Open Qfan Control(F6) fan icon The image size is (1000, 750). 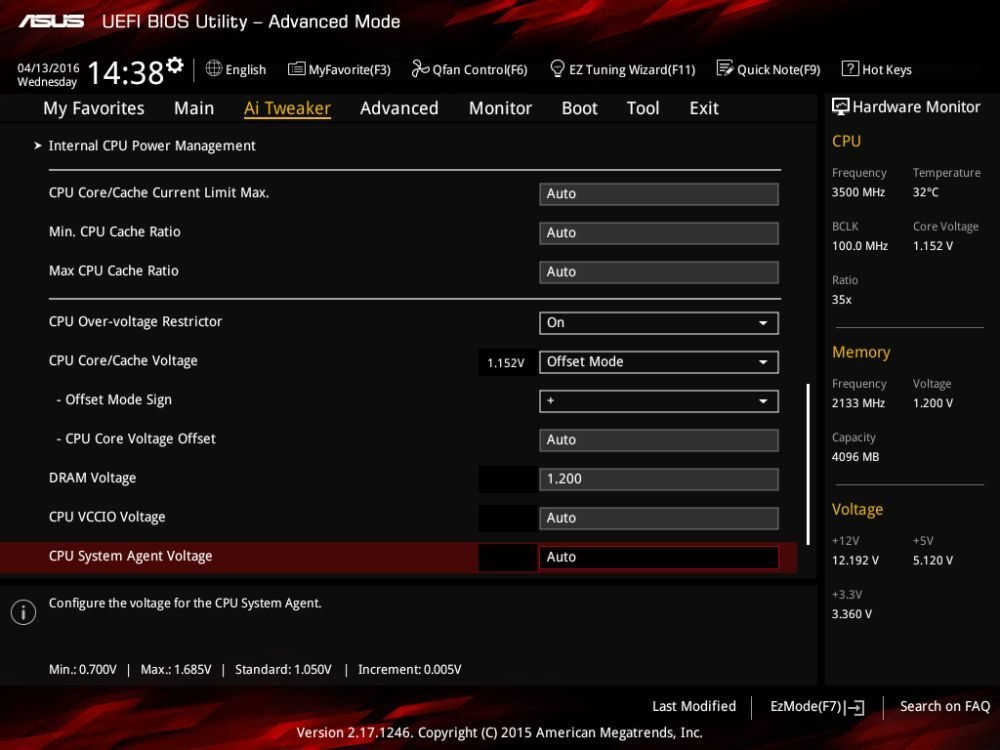pyautogui.click(x=420, y=69)
